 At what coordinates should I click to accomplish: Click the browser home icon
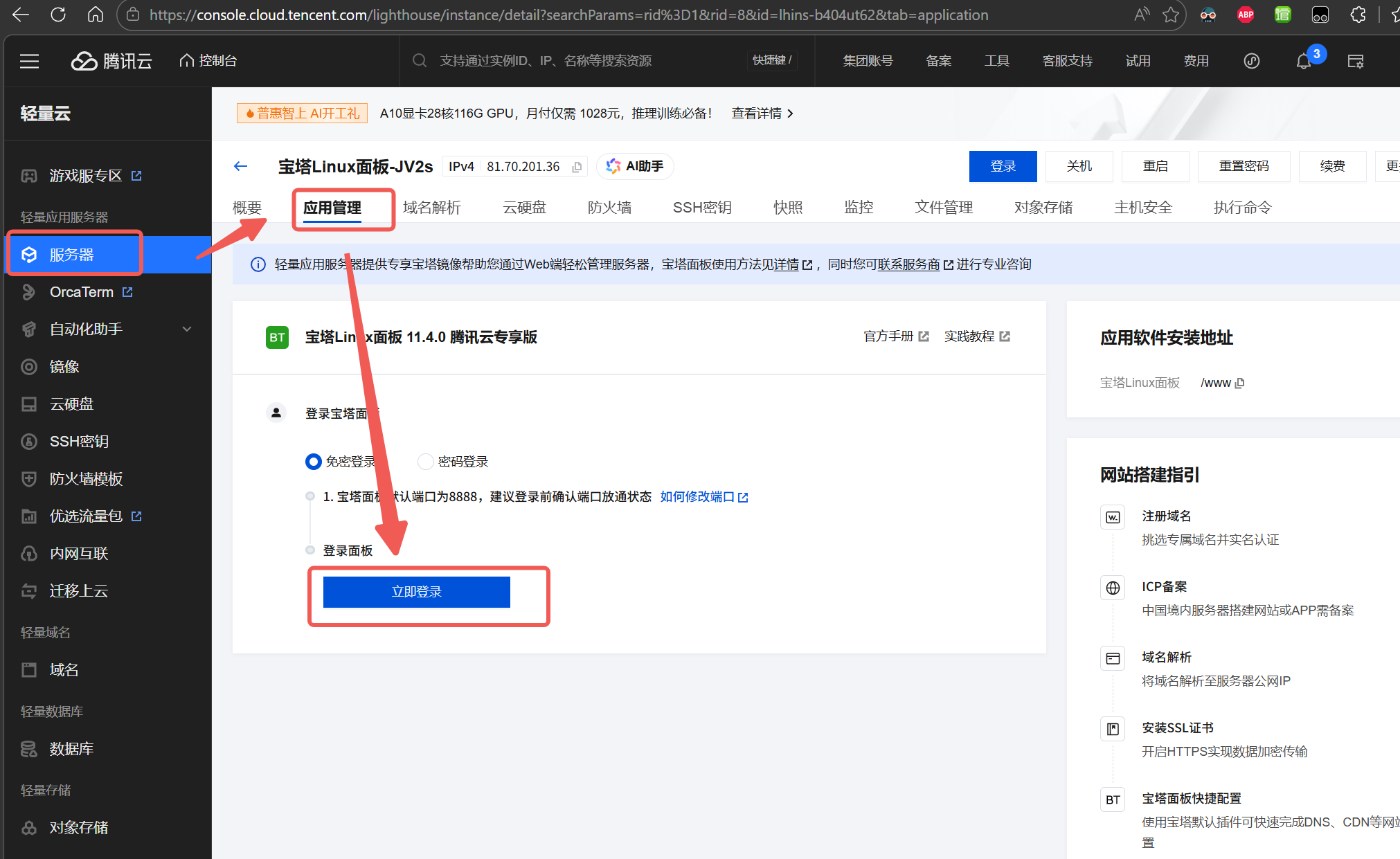95,15
